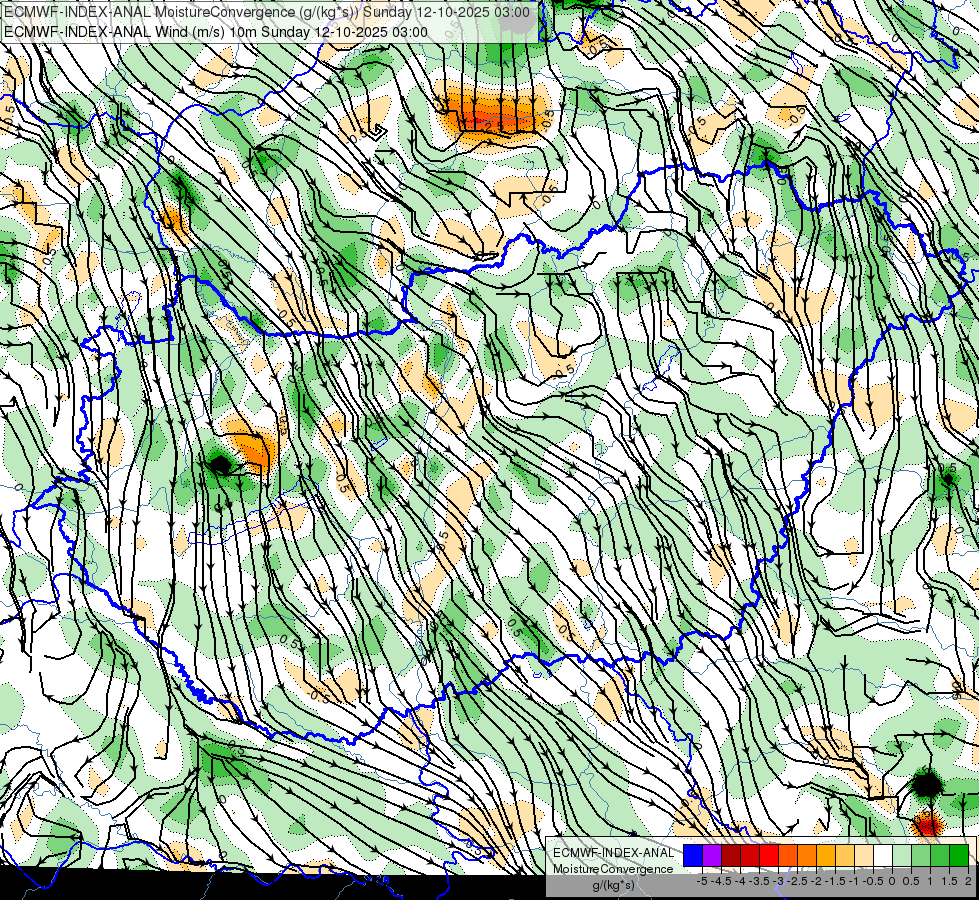The height and width of the screenshot is (900, 979).
Task: Click the 2 tick label at colorbar end
Action: [968, 881]
